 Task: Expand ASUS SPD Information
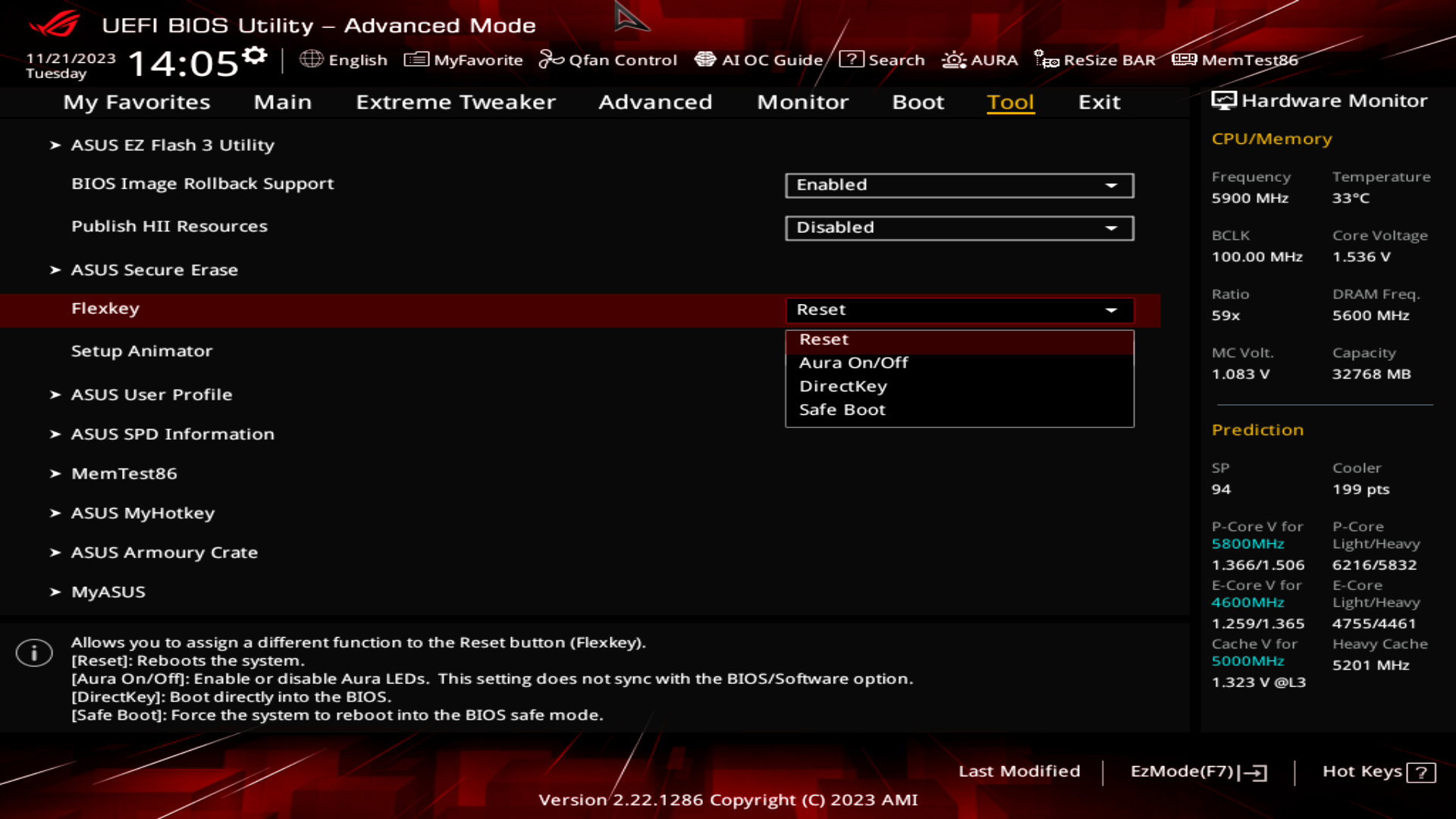pos(172,434)
